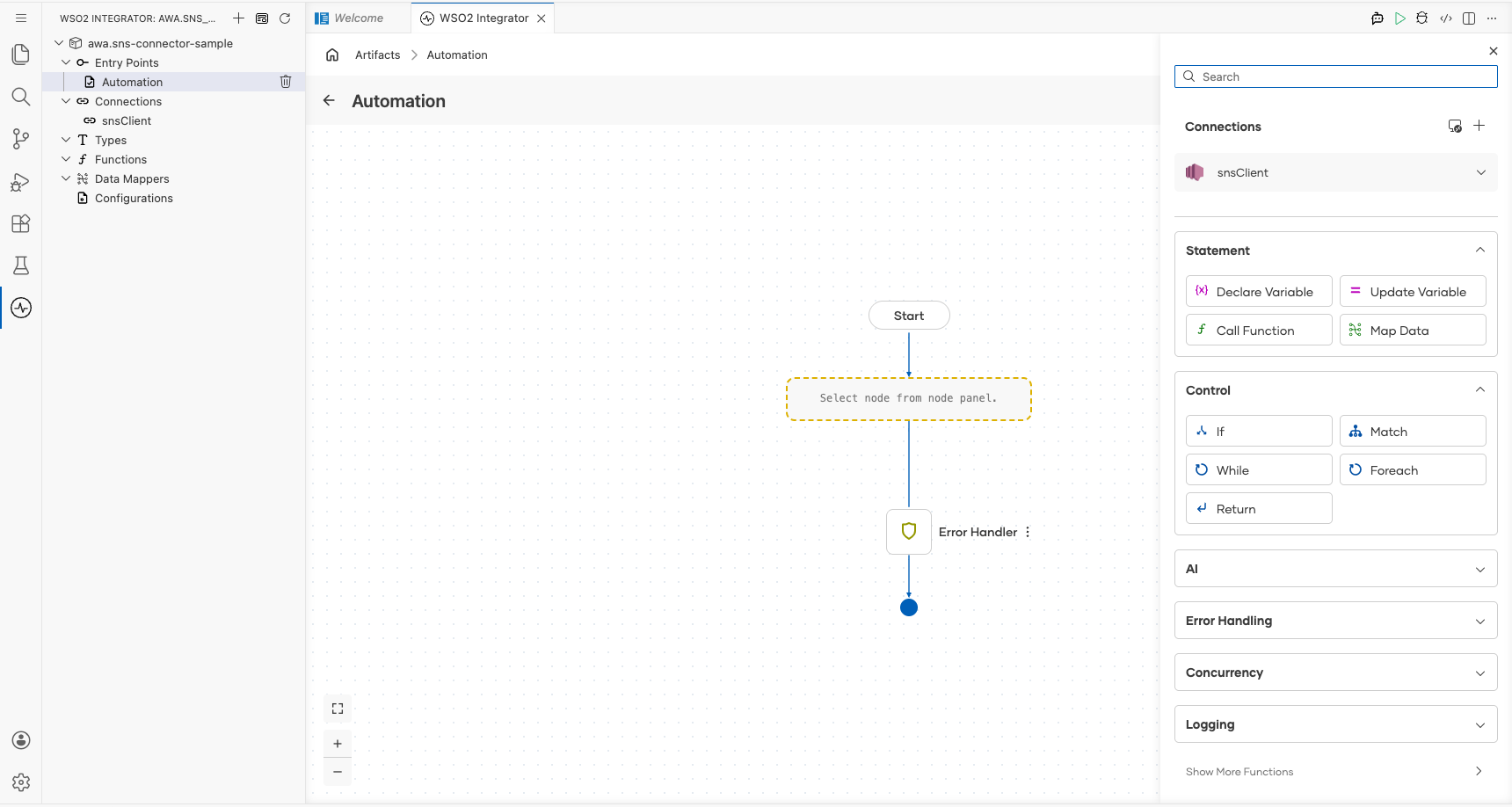Click the project overview icon beside refresh
Viewport: 1512px width, 807px height.
(x=262, y=18)
